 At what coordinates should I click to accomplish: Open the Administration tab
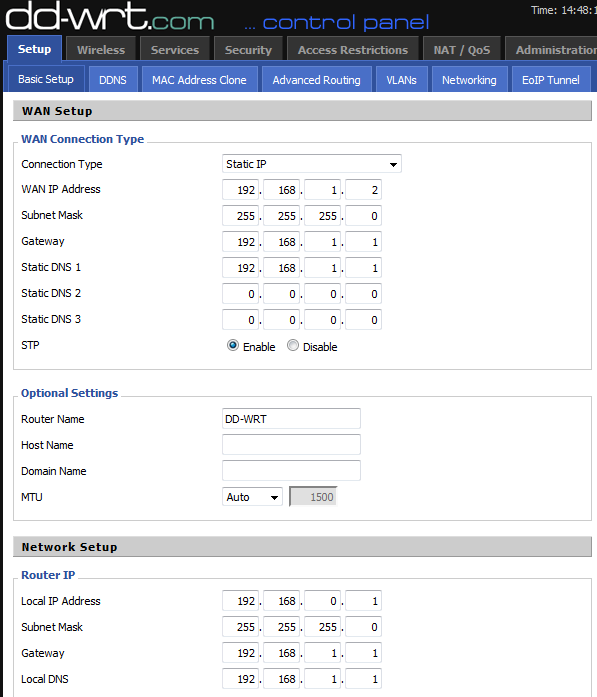552,50
